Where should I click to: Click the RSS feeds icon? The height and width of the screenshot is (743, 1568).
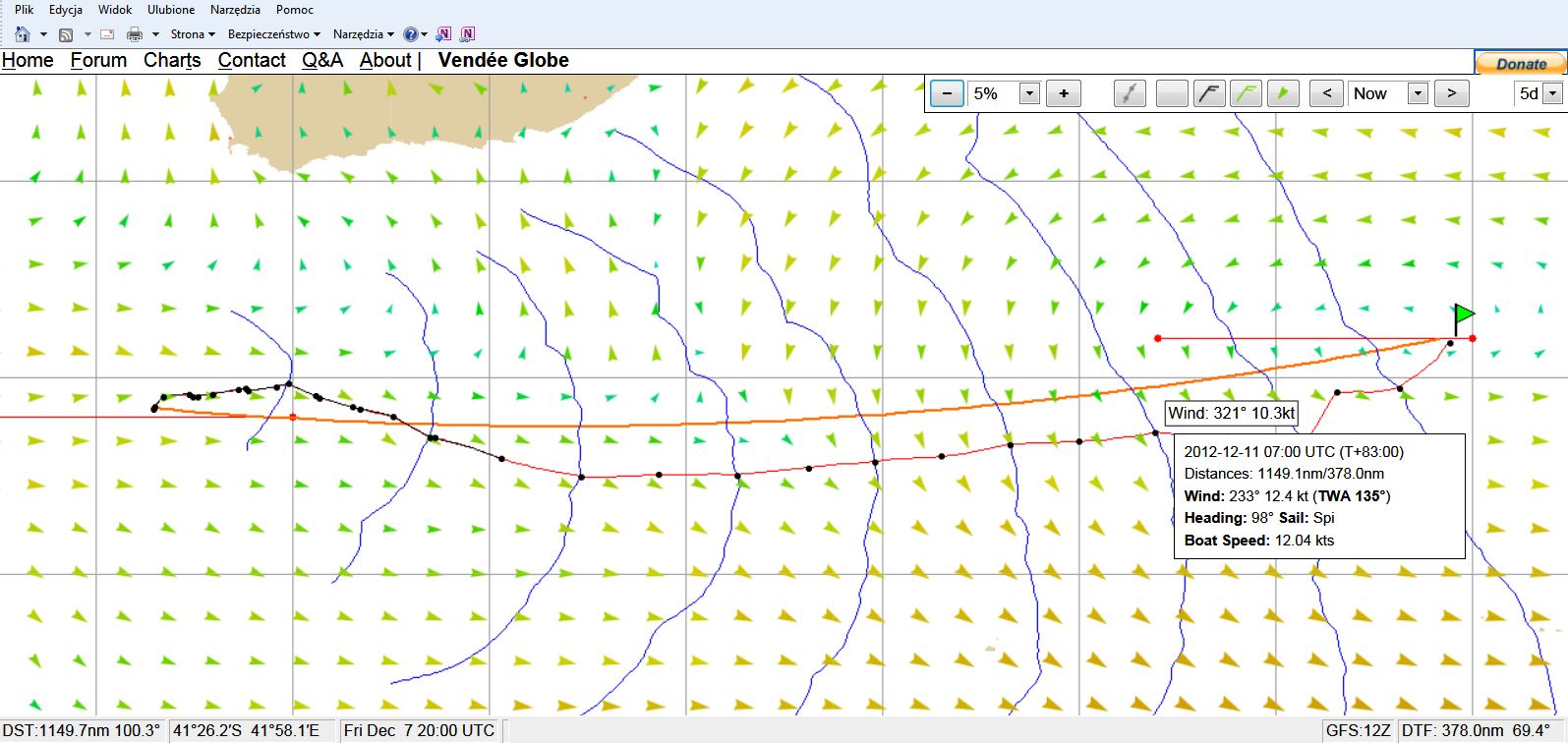pos(66,34)
